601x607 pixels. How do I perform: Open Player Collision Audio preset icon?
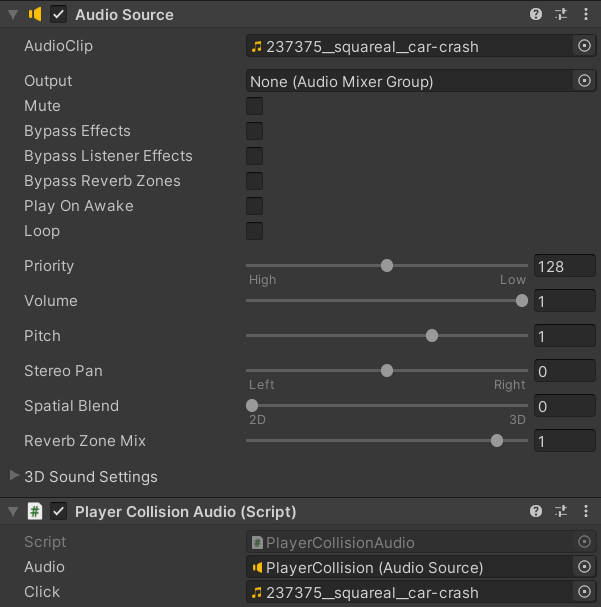[x=561, y=511]
